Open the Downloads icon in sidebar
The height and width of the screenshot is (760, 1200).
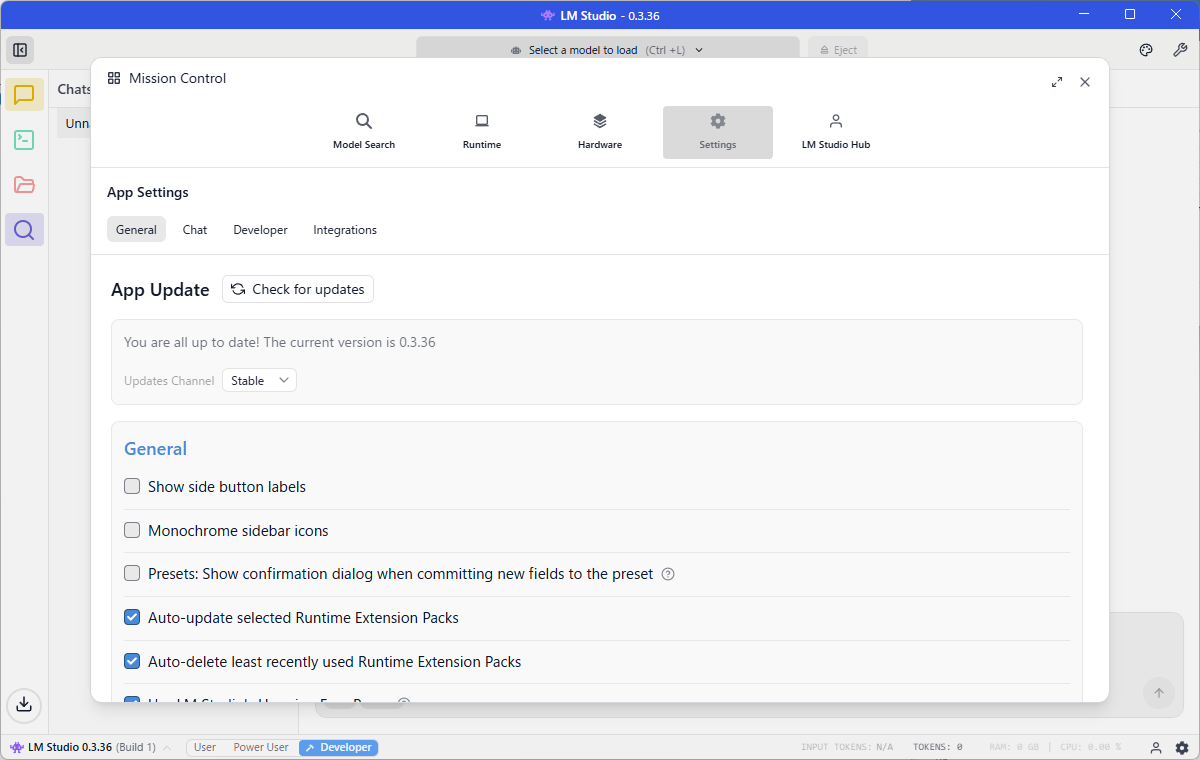[24, 704]
